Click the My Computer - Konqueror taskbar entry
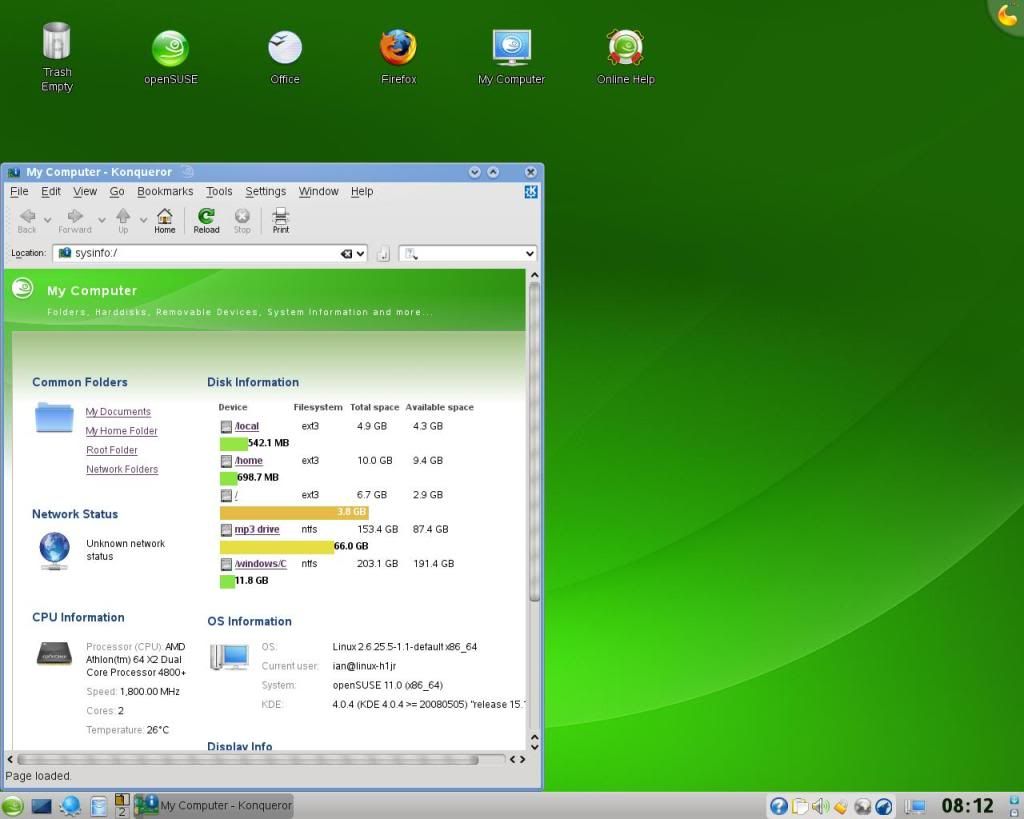Image resolution: width=1024 pixels, height=819 pixels. [214, 805]
